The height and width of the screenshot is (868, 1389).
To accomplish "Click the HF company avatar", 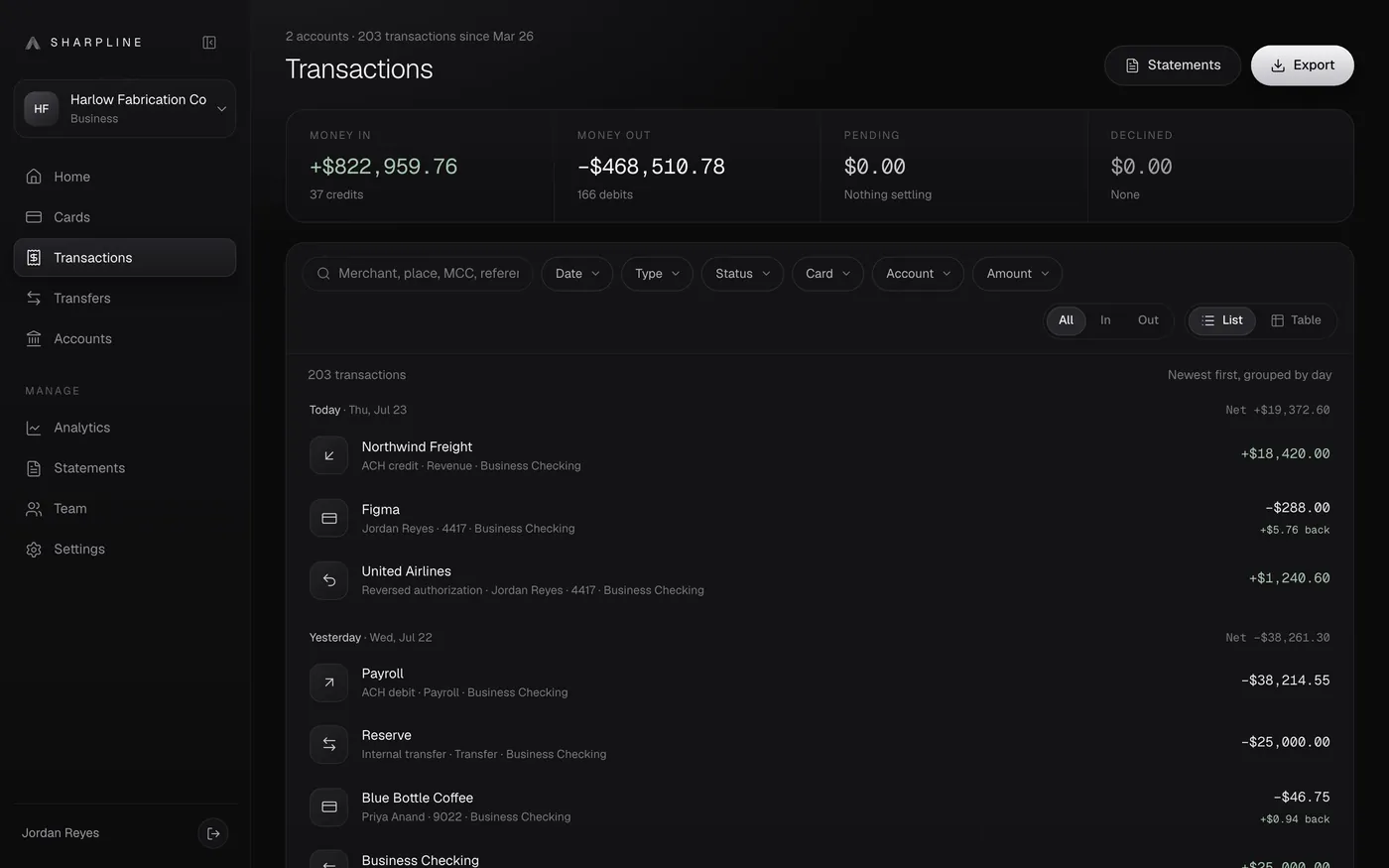I will (42, 109).
